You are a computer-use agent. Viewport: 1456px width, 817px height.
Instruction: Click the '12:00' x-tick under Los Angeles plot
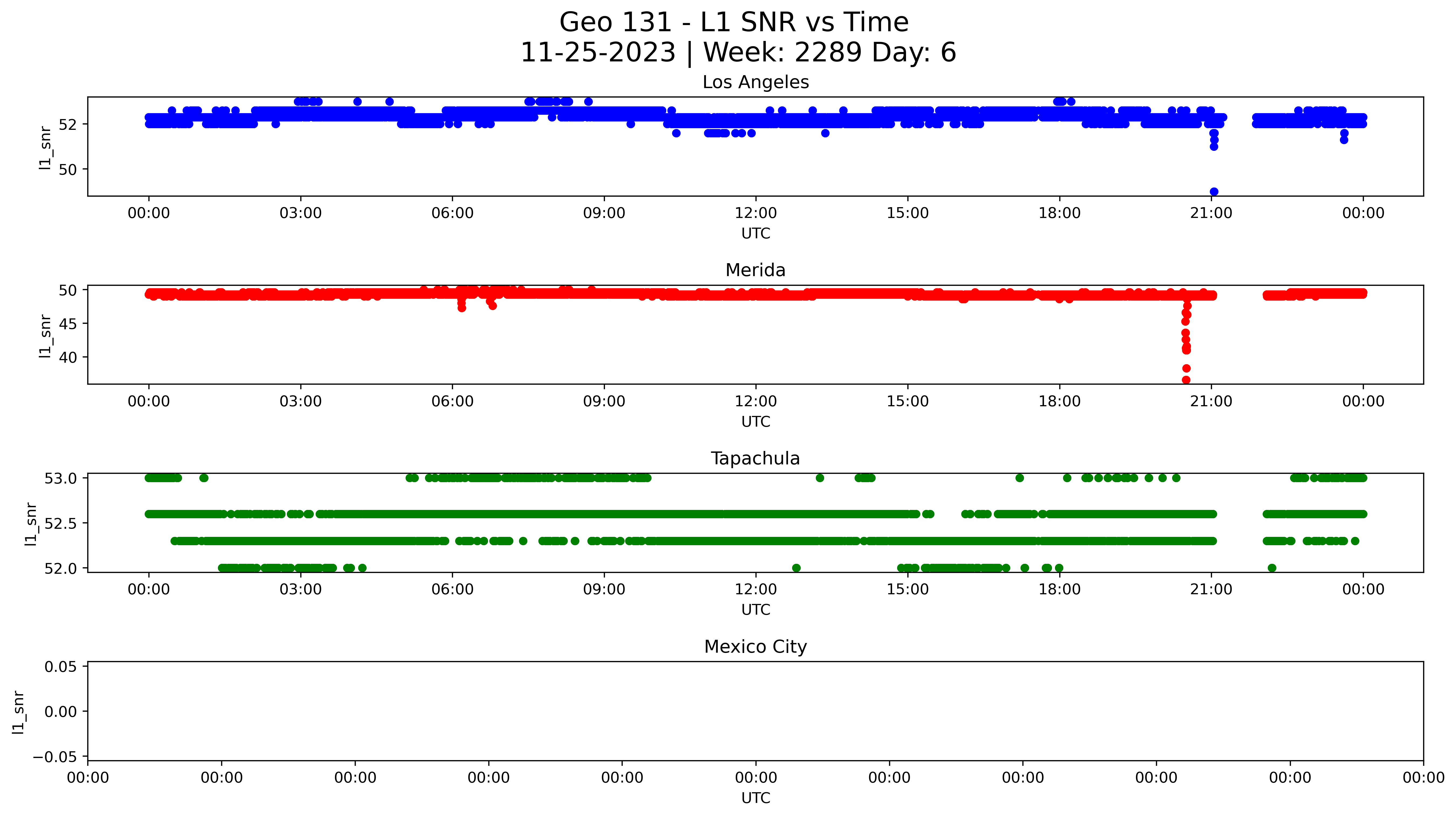756,213
